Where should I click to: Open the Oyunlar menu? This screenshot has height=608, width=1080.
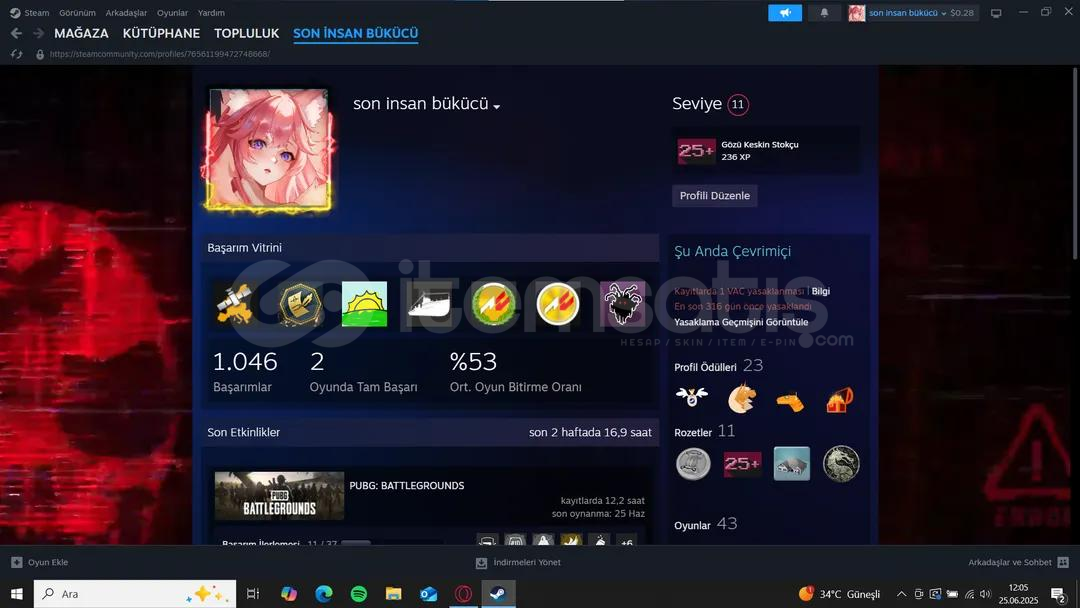(172, 12)
